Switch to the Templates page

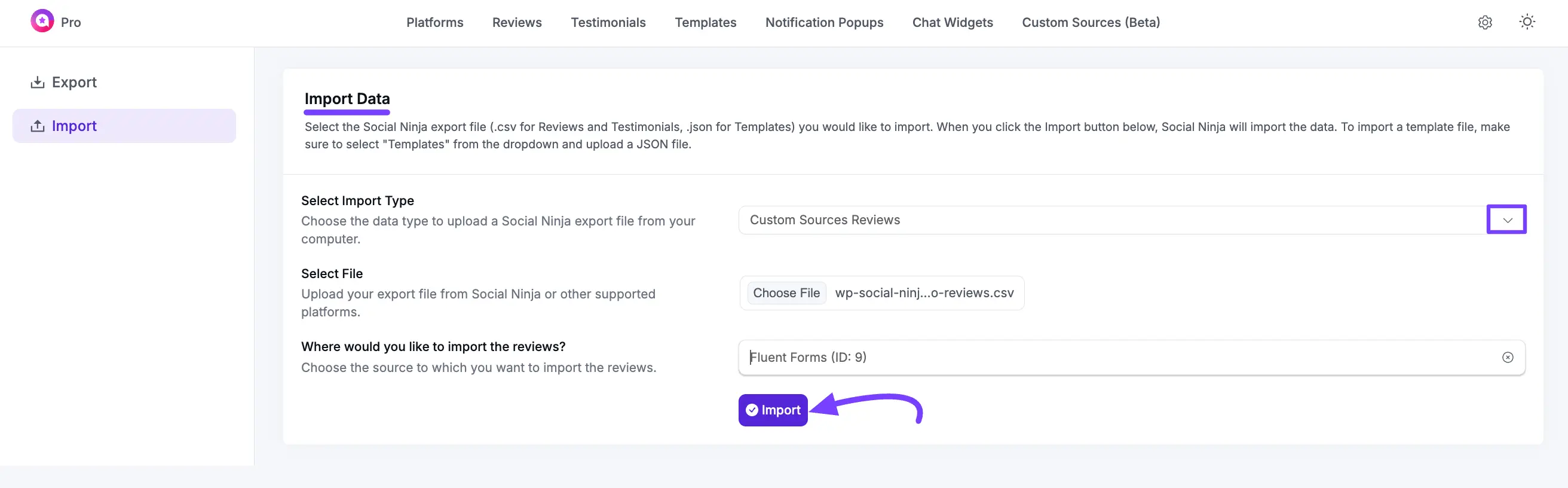click(706, 23)
